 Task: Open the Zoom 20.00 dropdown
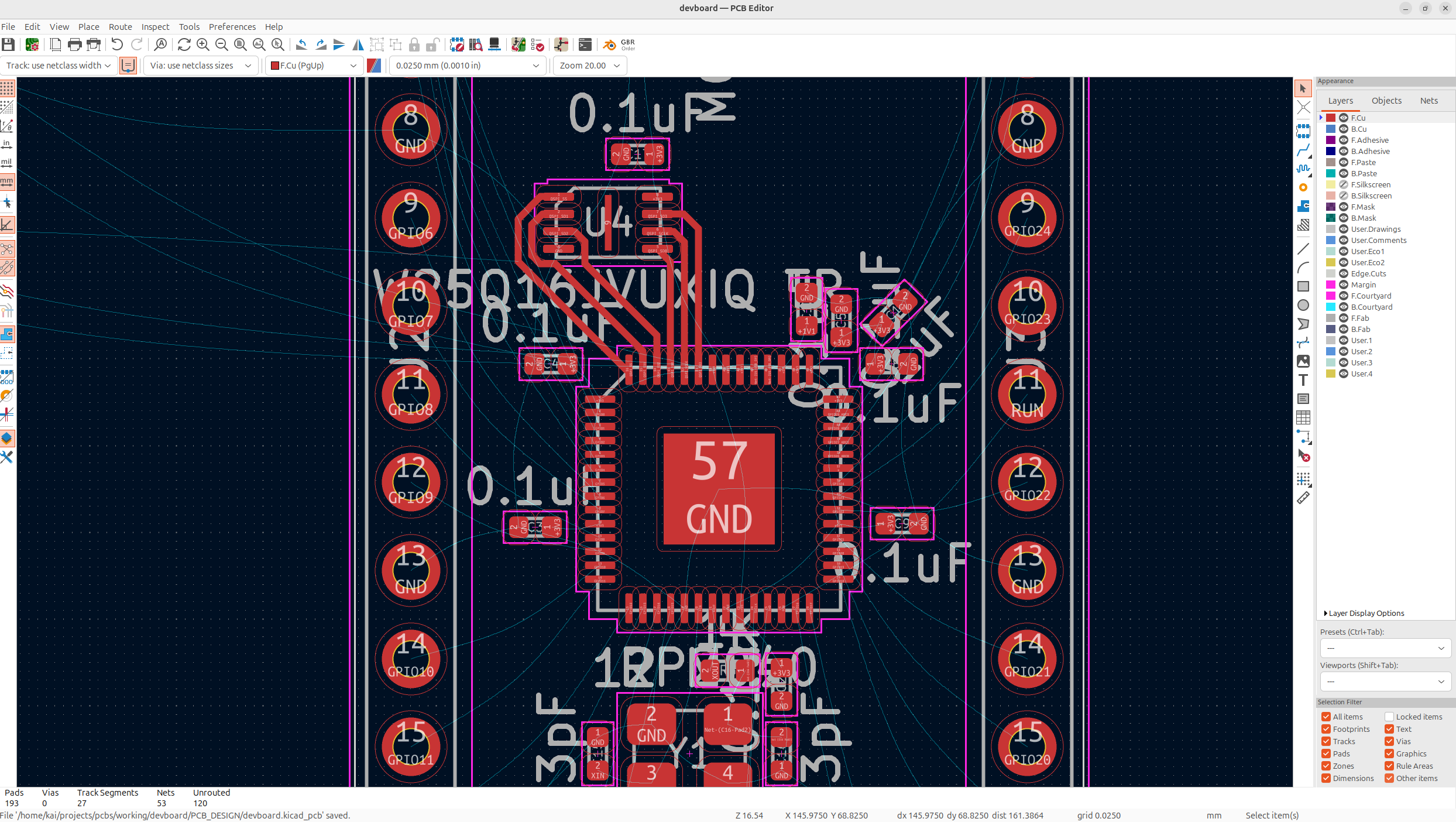point(589,66)
